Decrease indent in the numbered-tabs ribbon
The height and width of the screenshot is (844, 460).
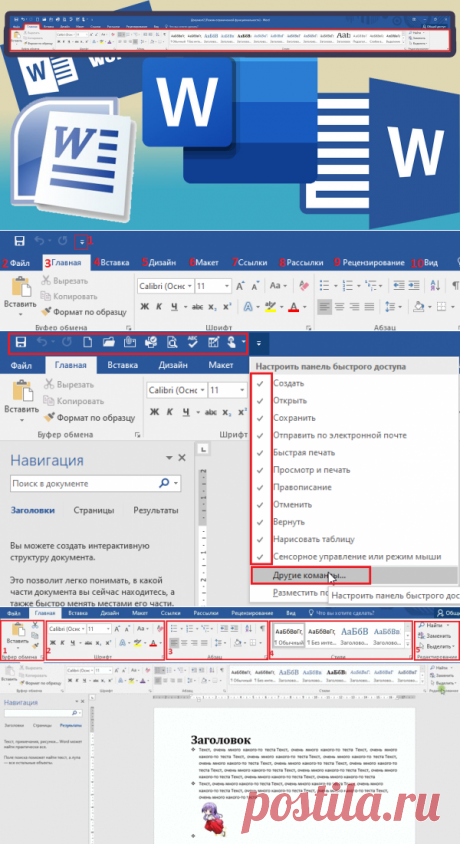tap(399, 285)
